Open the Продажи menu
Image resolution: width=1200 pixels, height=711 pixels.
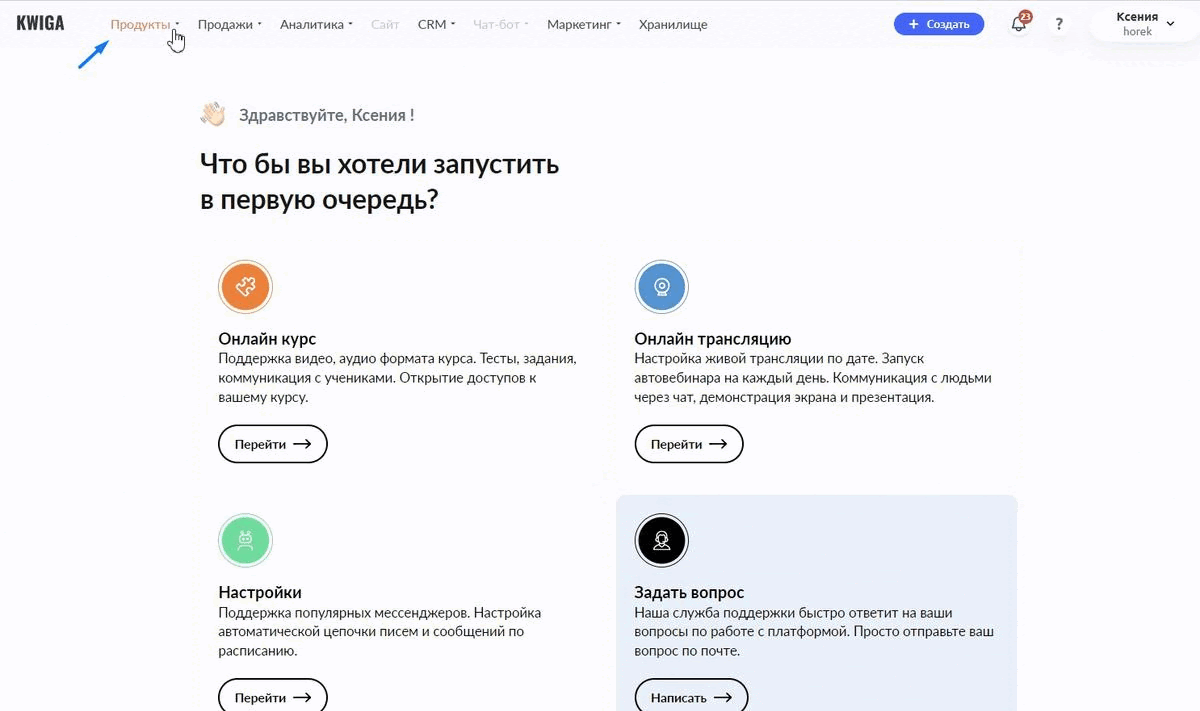click(230, 24)
